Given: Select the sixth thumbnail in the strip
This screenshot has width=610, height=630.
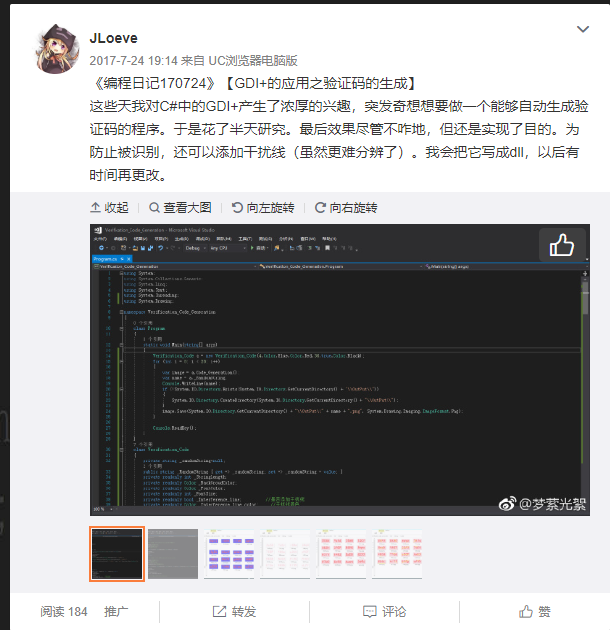Looking at the screenshot, I should point(397,554).
